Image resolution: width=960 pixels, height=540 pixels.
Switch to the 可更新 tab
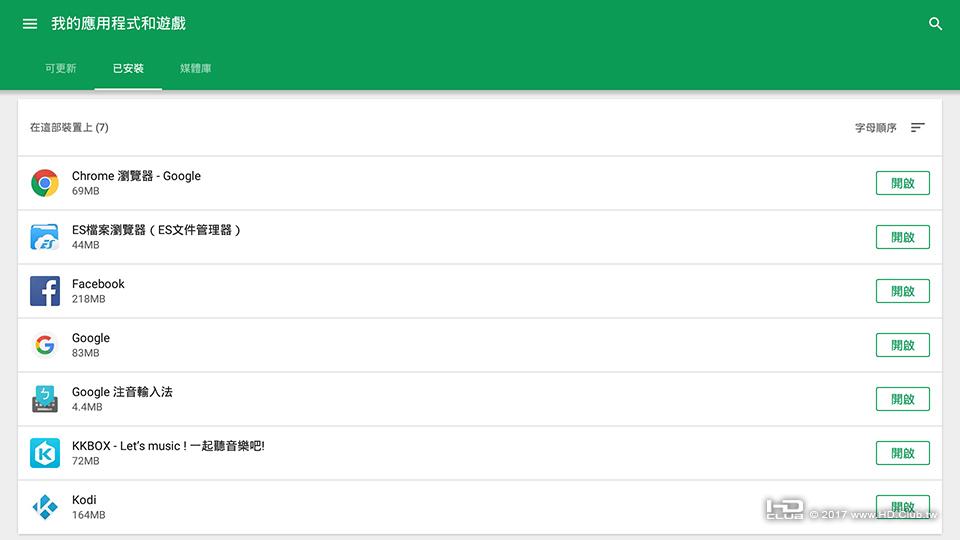tap(60, 69)
